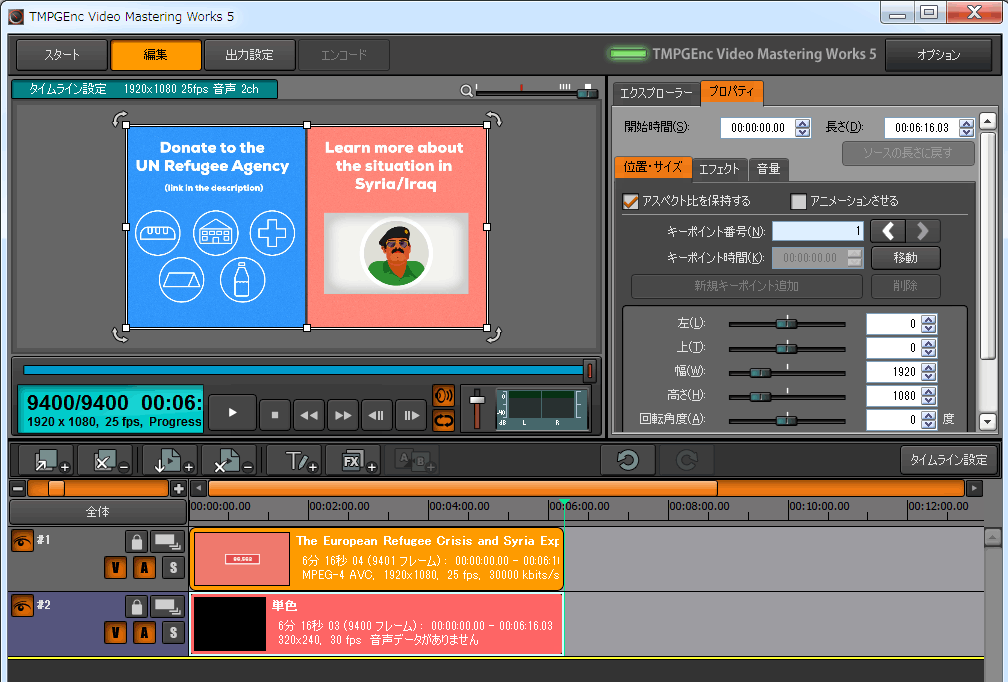Open the スタート tab
Screen dimensions: 1008x682
[x=62, y=55]
